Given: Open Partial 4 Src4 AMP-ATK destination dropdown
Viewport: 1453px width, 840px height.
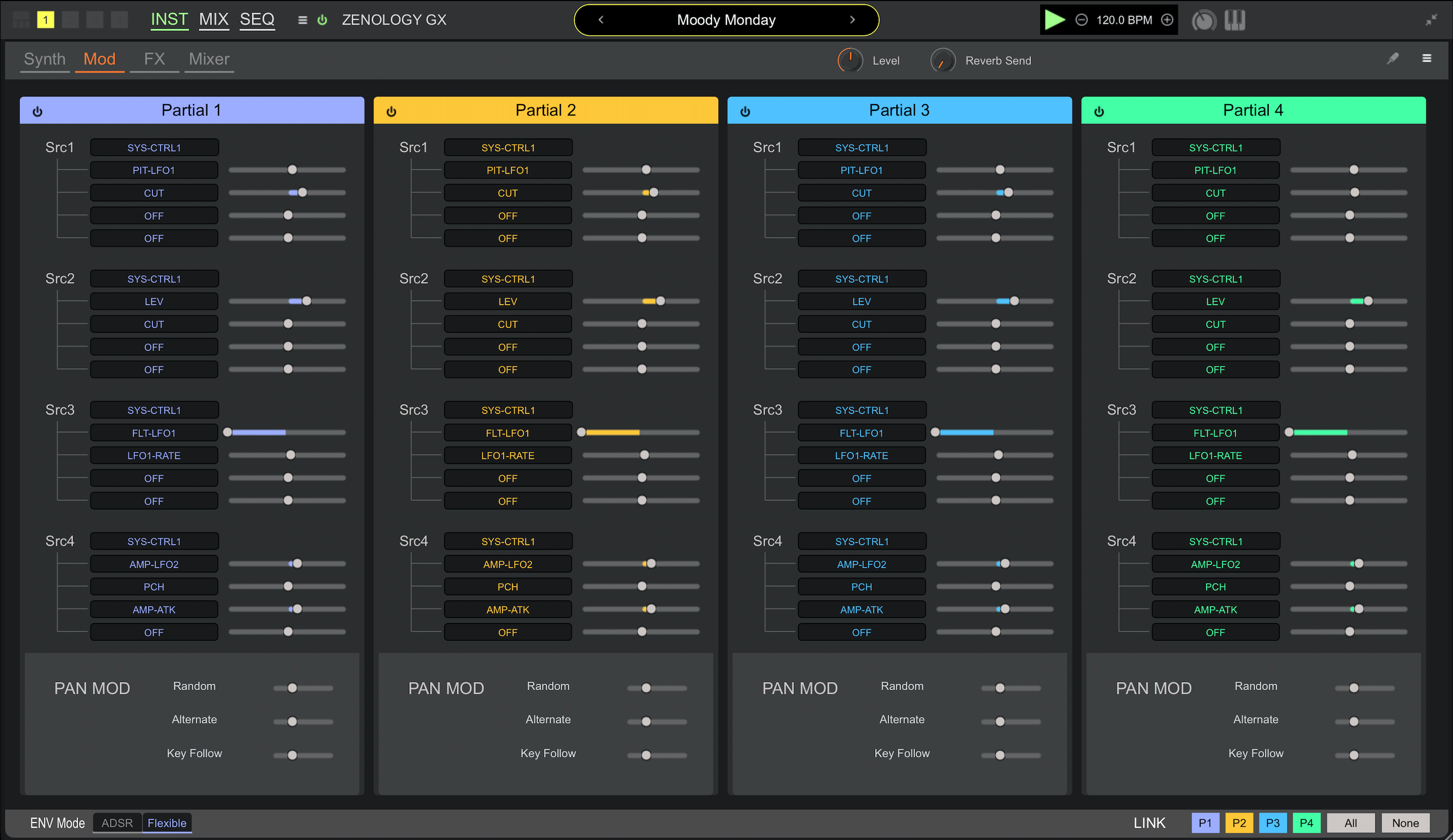Looking at the screenshot, I should pos(1215,609).
